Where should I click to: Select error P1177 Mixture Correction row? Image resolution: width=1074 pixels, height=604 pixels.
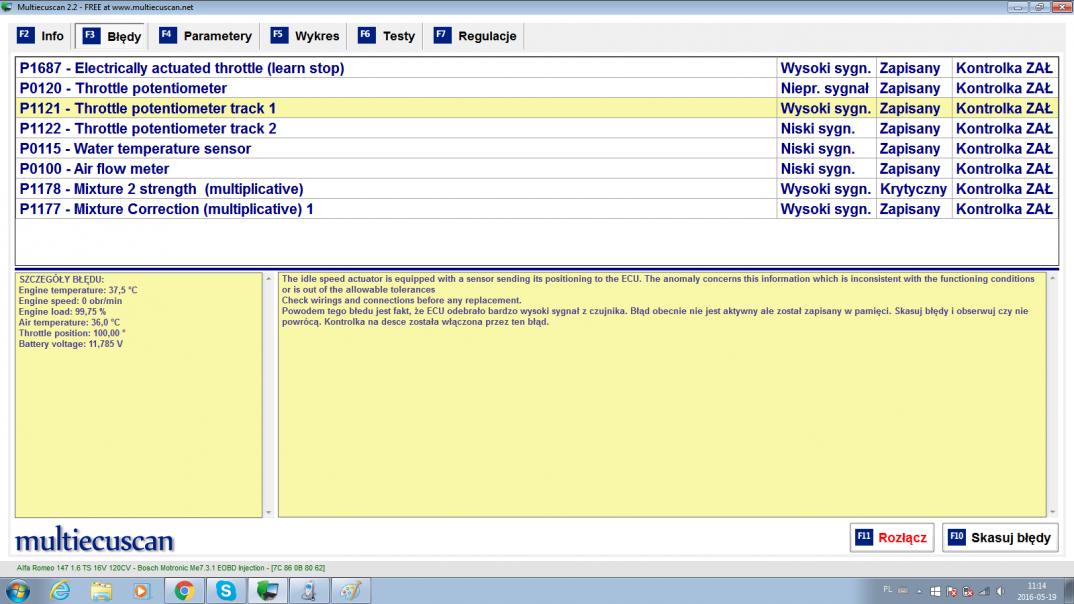click(x=536, y=209)
